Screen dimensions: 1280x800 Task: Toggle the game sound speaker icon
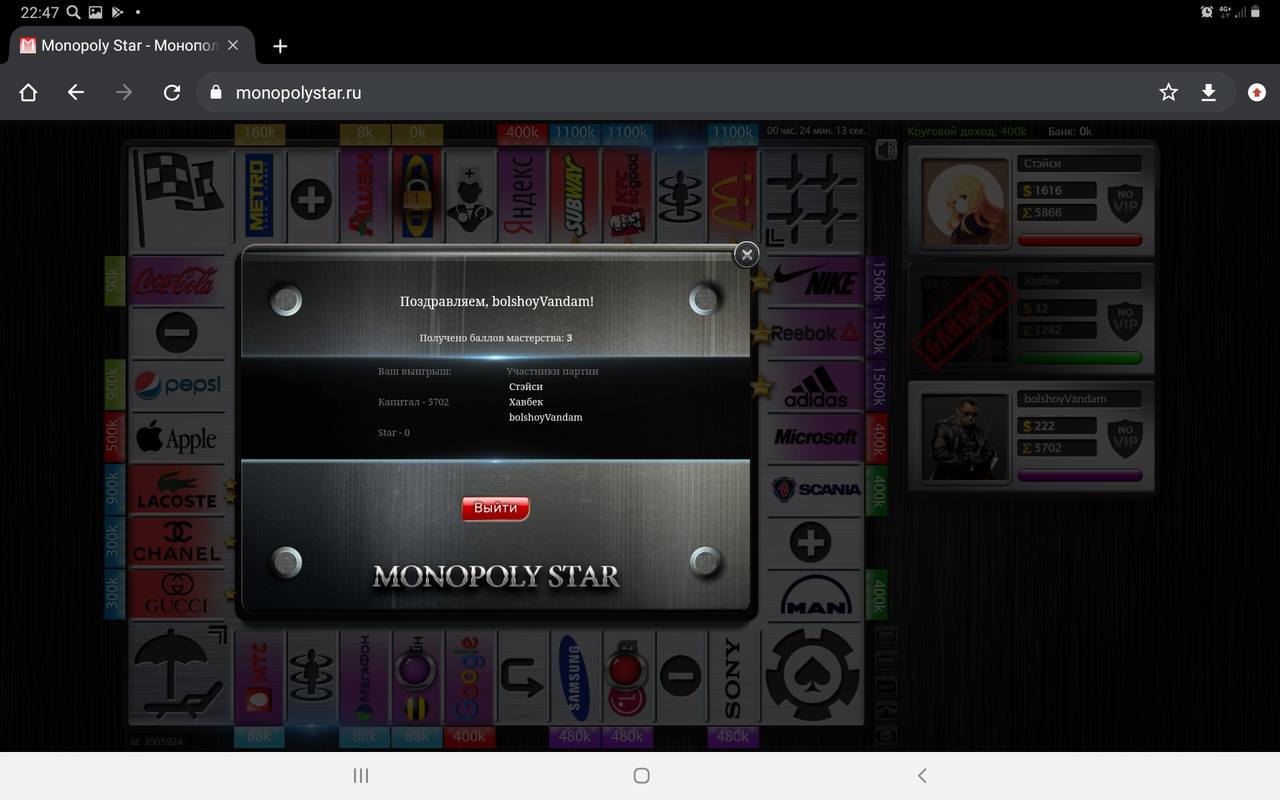[885, 150]
